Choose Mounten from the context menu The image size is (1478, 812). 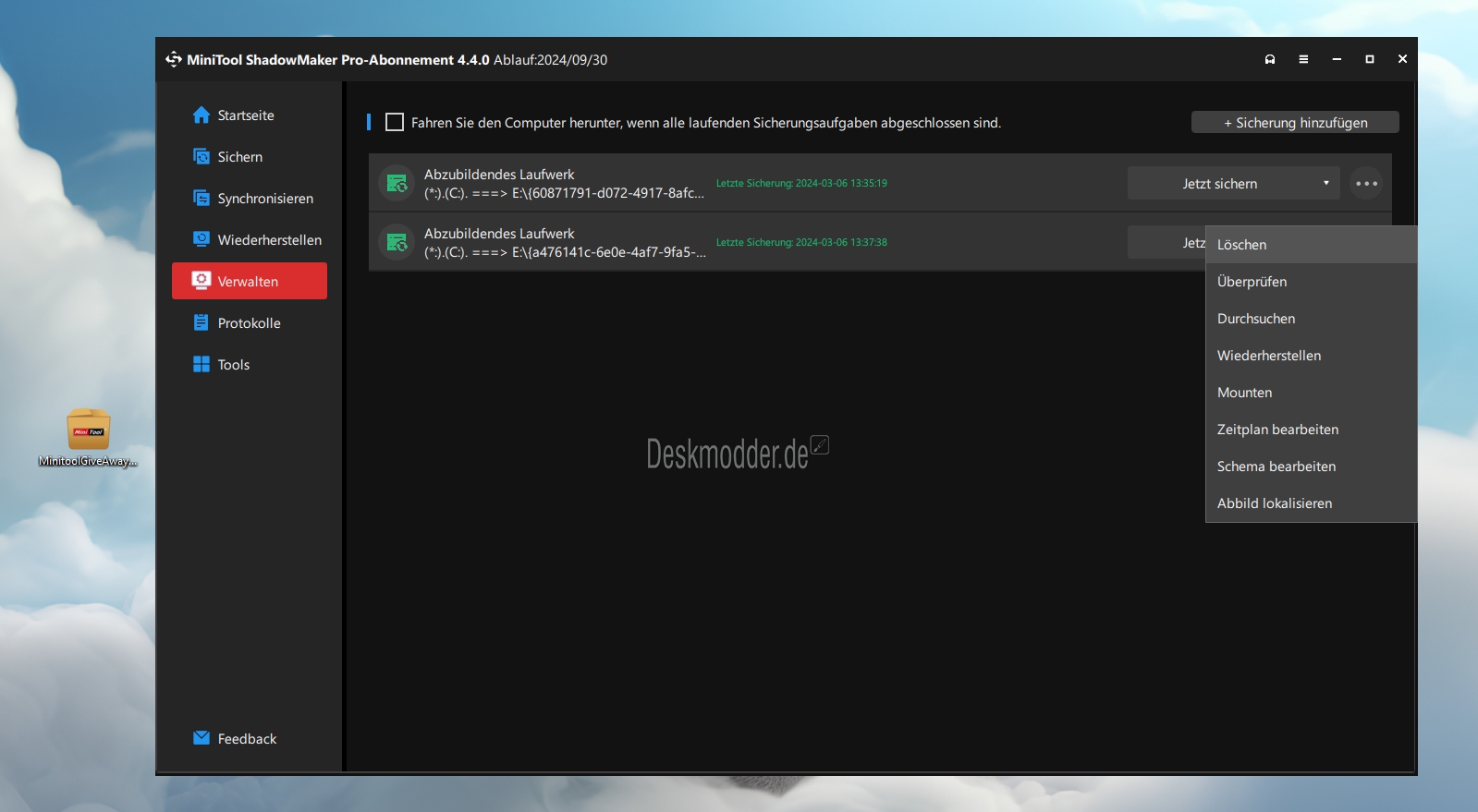pos(1311,393)
